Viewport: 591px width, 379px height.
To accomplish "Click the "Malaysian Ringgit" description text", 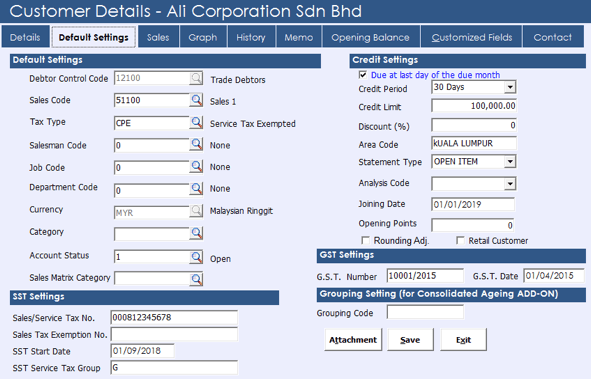I will 241,211.
